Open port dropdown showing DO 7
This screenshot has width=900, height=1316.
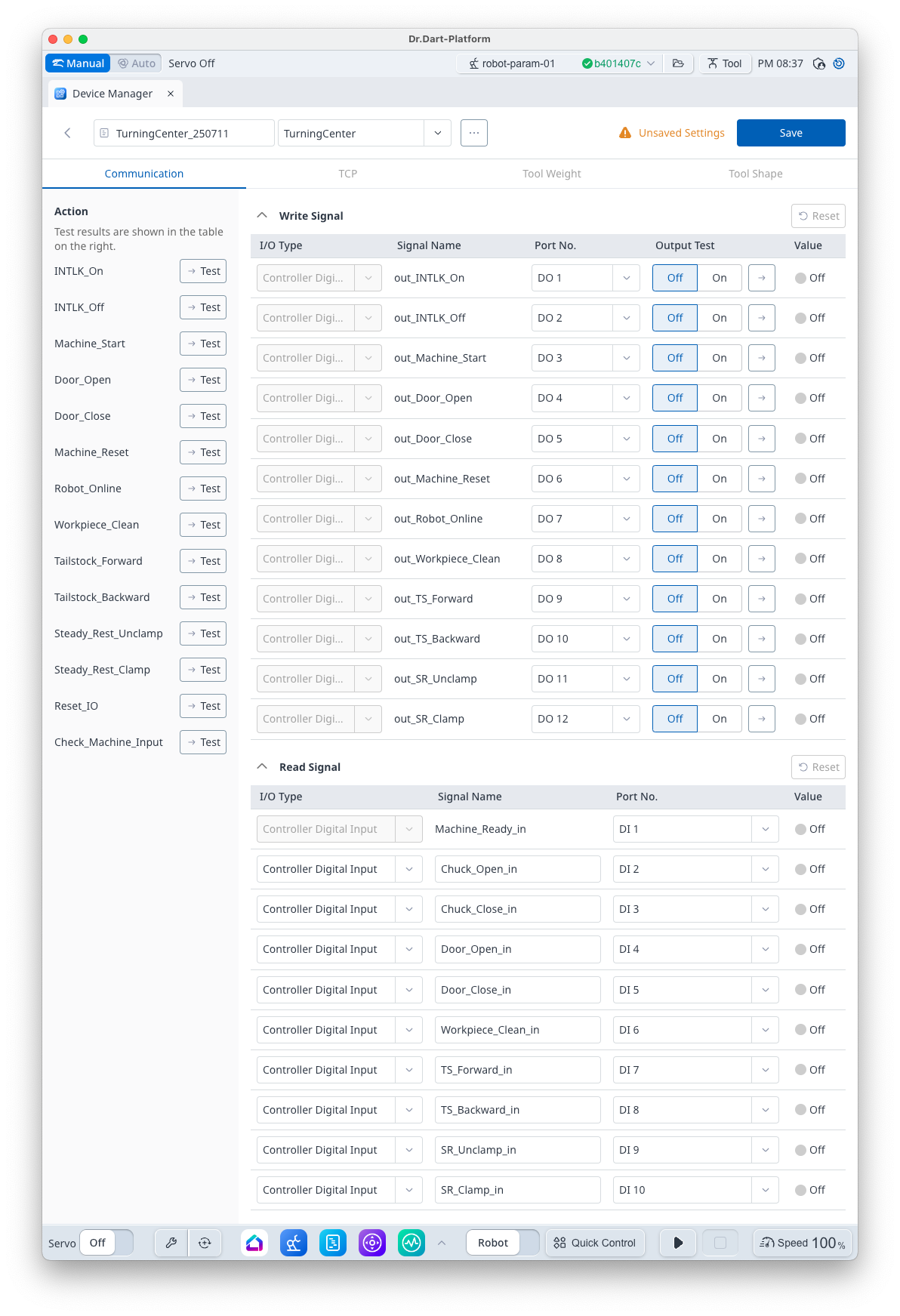626,519
